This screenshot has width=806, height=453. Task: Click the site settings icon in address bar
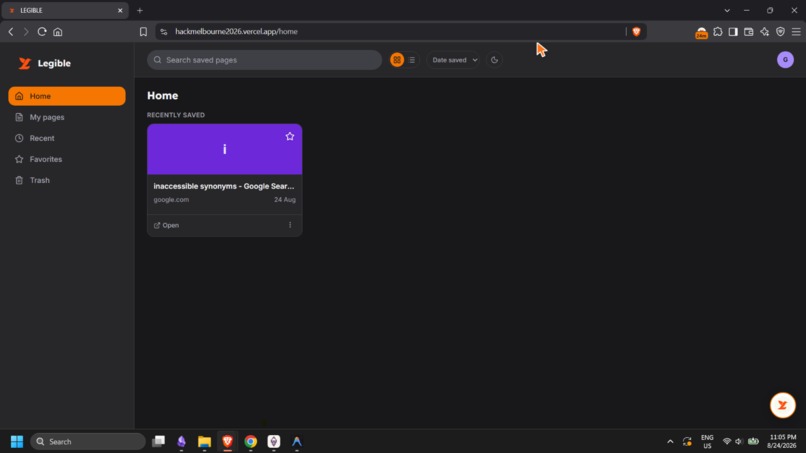click(x=163, y=32)
